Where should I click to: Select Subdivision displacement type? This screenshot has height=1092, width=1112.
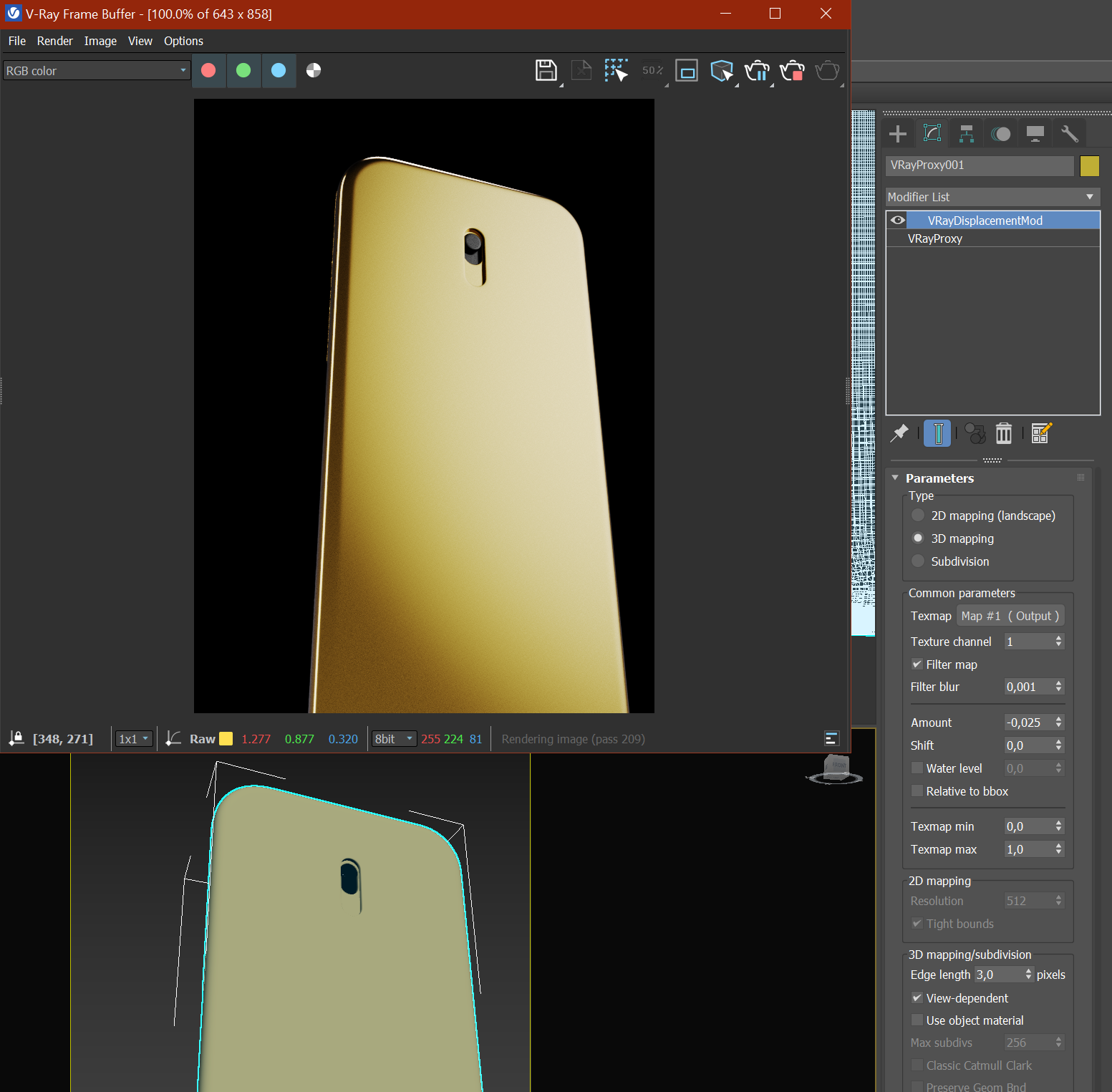918,561
